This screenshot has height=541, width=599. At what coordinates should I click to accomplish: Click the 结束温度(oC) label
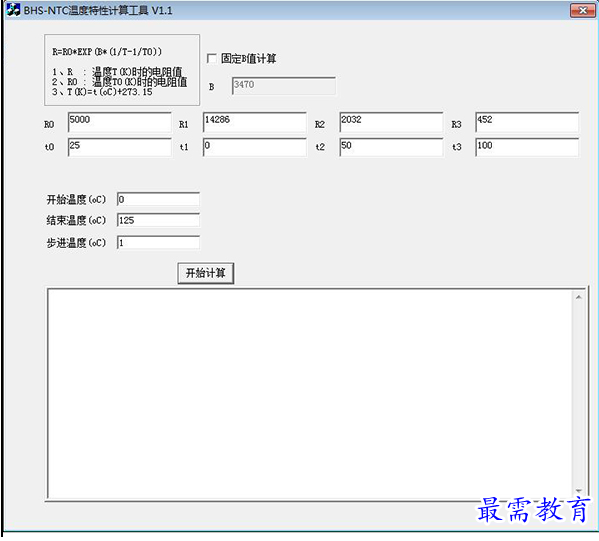pos(76,220)
